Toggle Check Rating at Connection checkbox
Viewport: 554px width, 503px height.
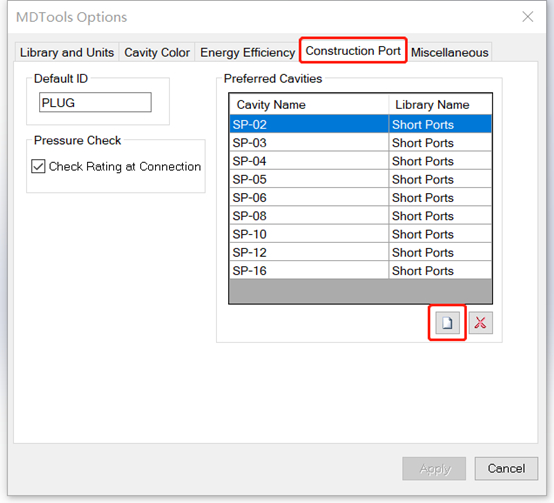tap(38, 166)
